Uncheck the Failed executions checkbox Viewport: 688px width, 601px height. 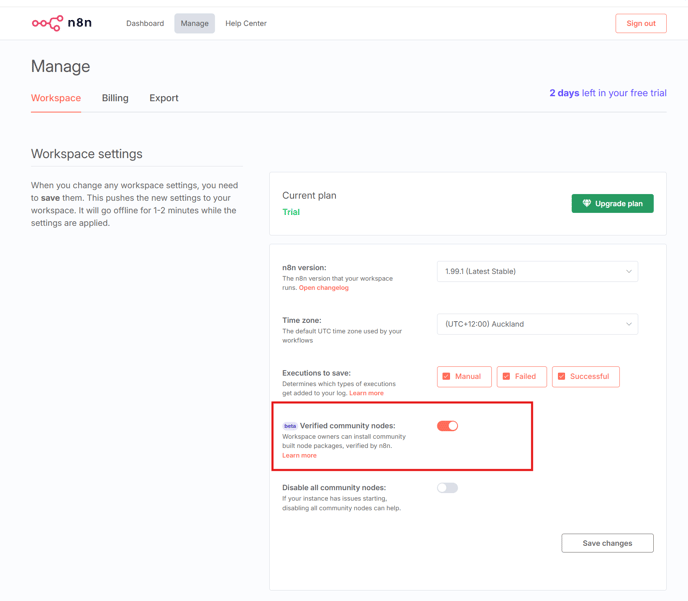(x=506, y=376)
